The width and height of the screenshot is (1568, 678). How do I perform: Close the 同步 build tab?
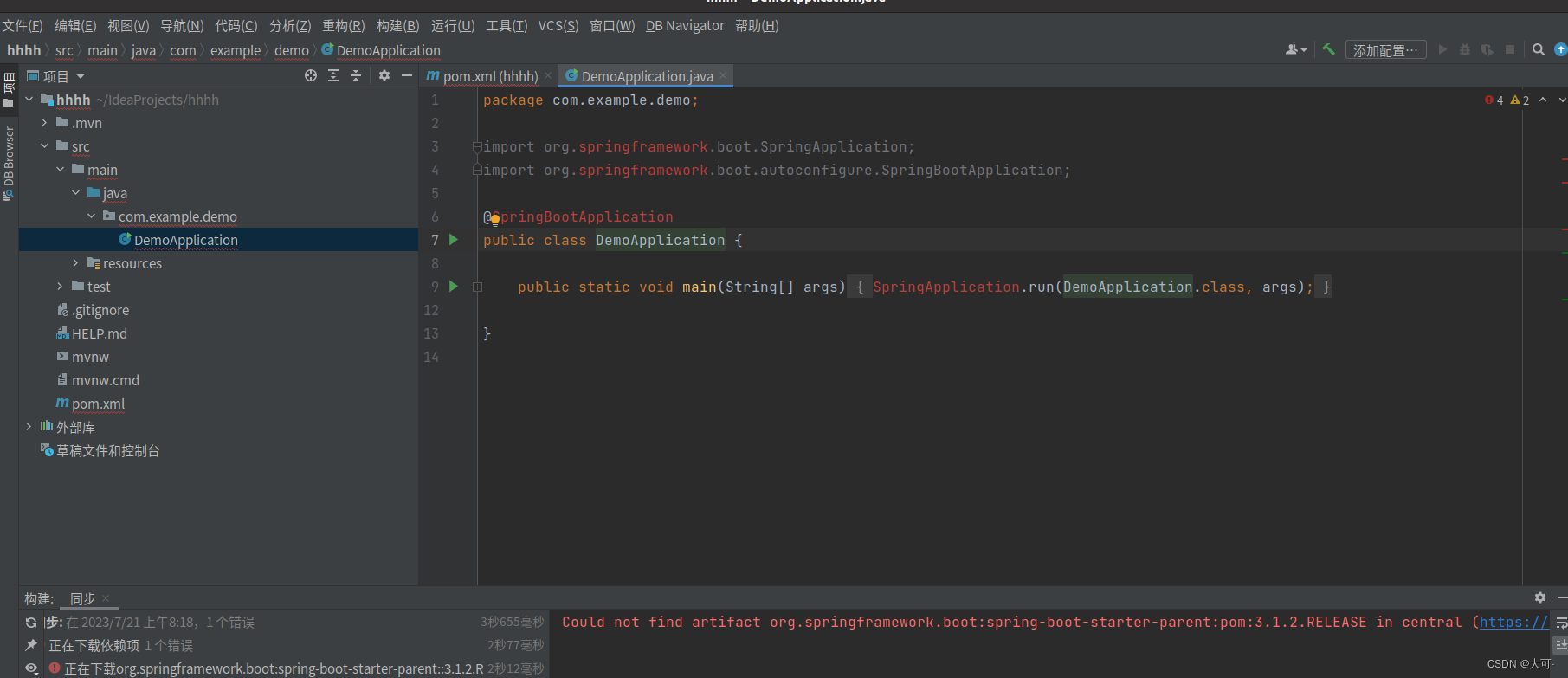[x=106, y=598]
